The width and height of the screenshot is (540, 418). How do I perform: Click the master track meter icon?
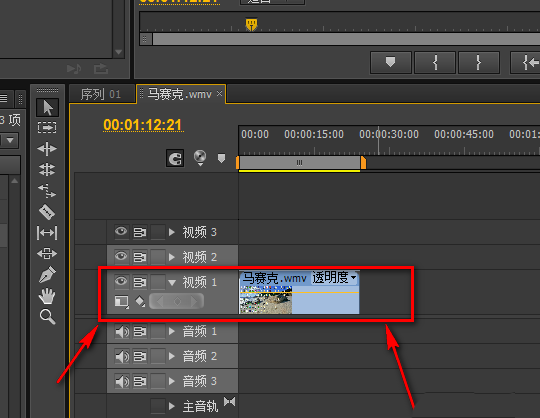pyautogui.click(x=229, y=401)
